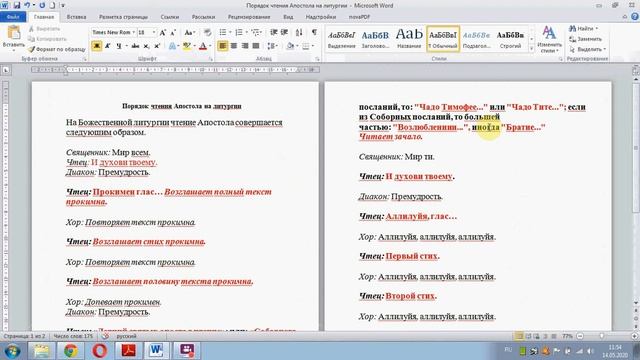Toggle Align Left paragraph alignment
Screen dimensions: 640x360
222,46
